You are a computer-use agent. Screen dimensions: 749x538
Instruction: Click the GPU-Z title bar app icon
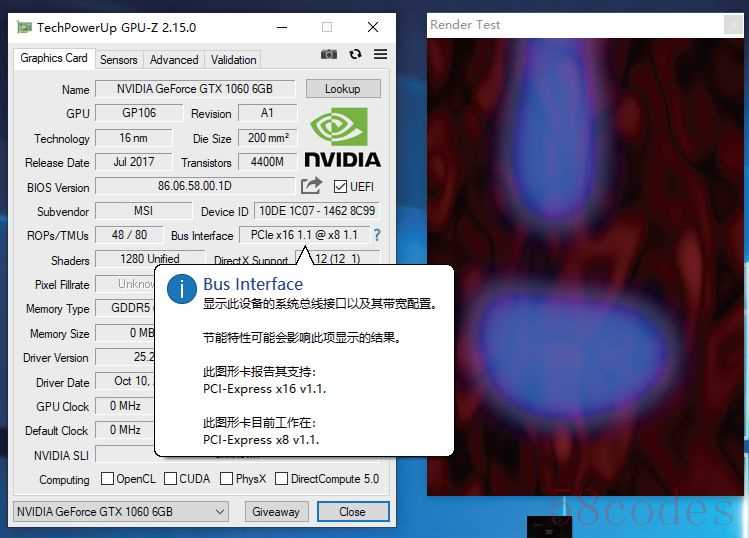24,27
